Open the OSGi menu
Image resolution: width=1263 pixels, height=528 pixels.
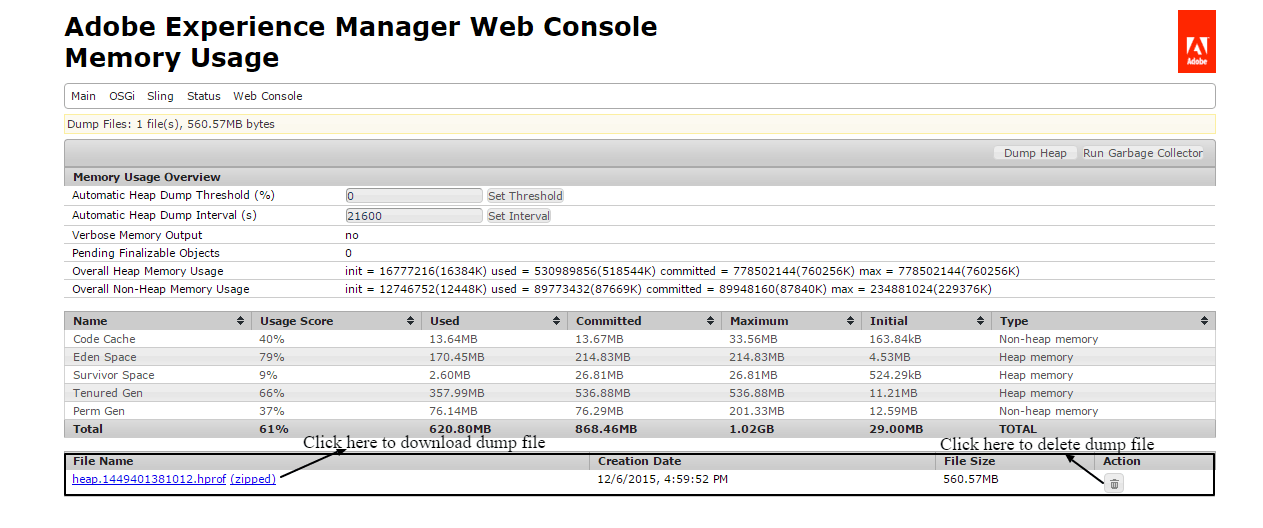click(x=122, y=96)
